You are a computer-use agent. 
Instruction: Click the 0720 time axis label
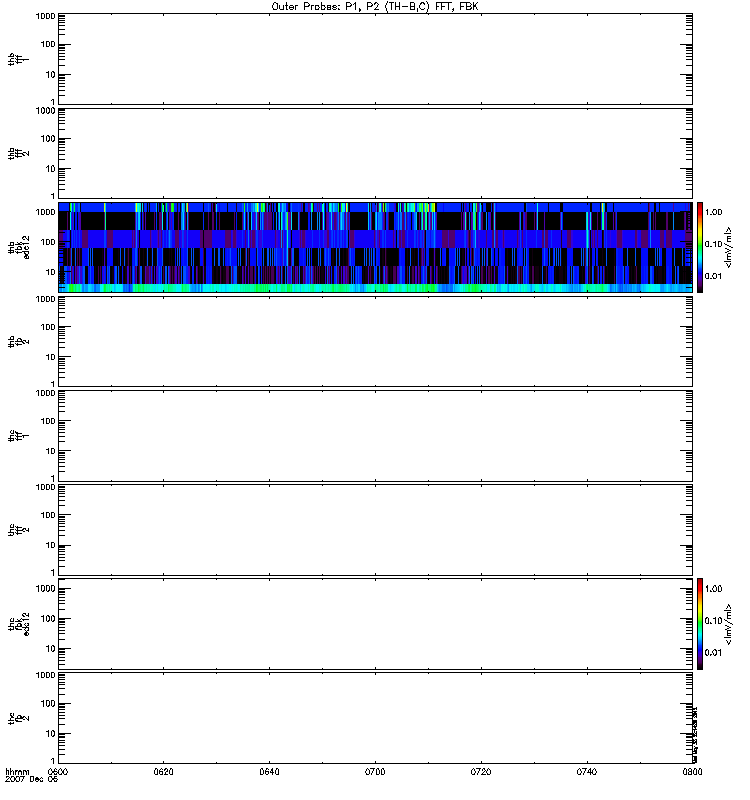tap(481, 772)
